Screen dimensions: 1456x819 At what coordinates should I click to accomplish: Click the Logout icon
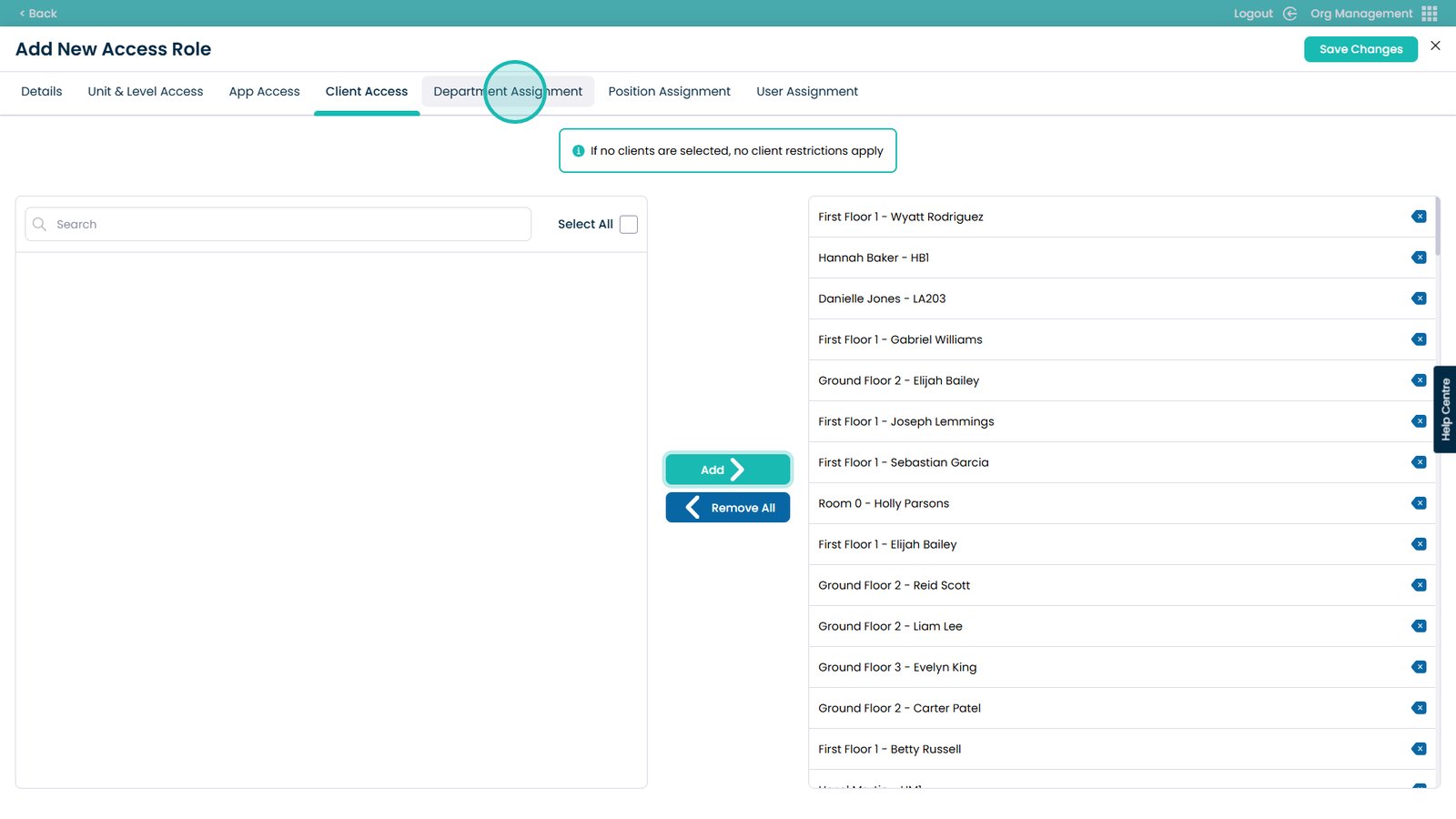[x=1289, y=14]
